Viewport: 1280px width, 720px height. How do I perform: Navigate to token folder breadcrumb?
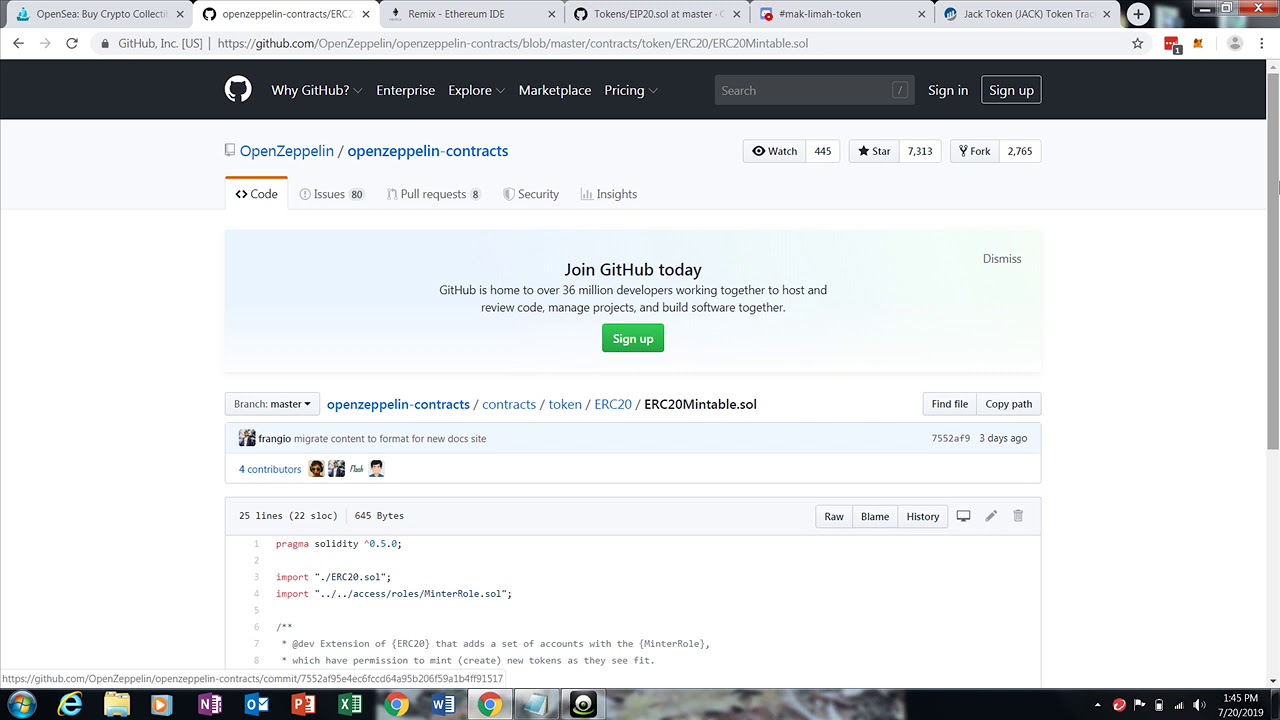[565, 404]
